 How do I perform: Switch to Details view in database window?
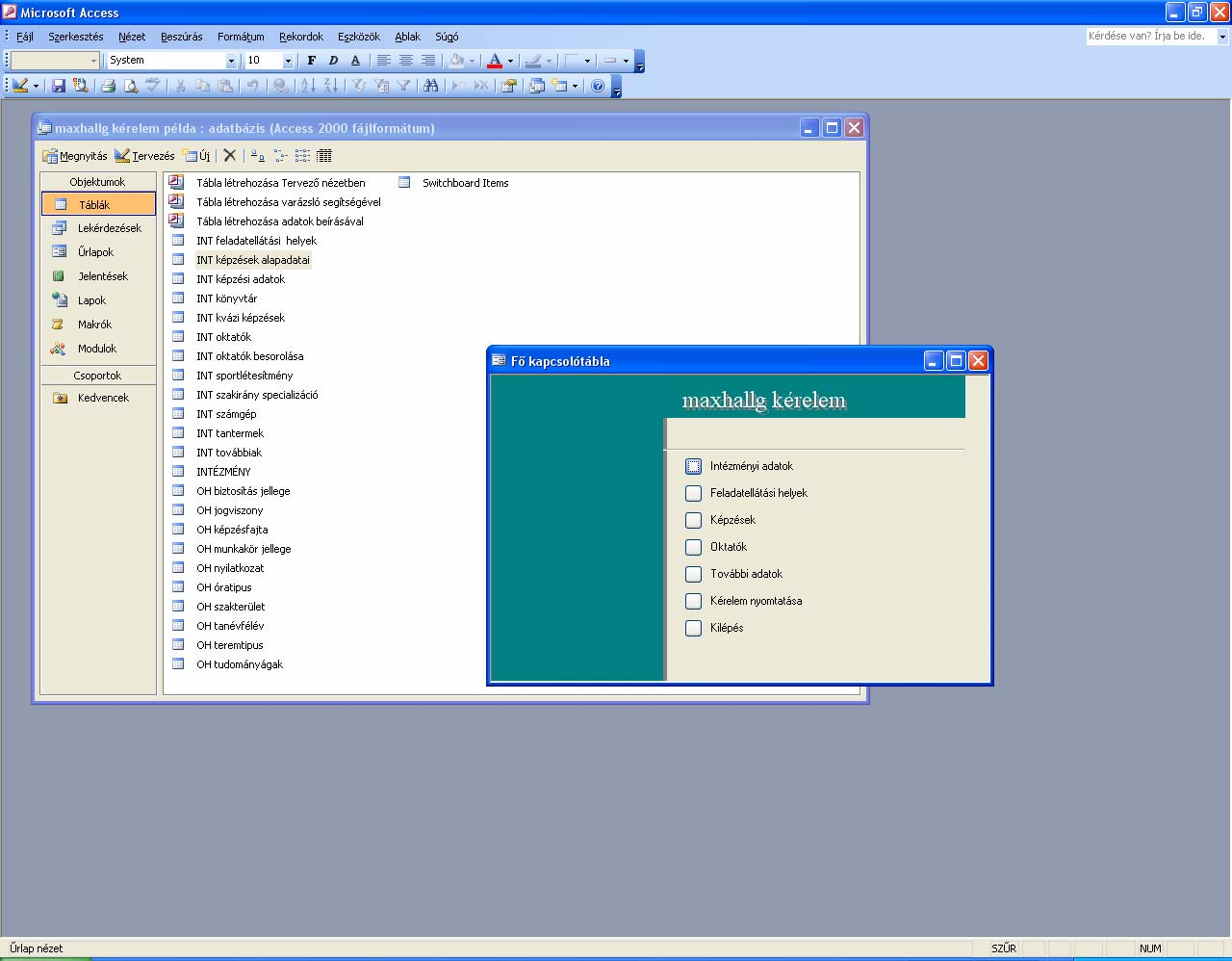pos(324,155)
